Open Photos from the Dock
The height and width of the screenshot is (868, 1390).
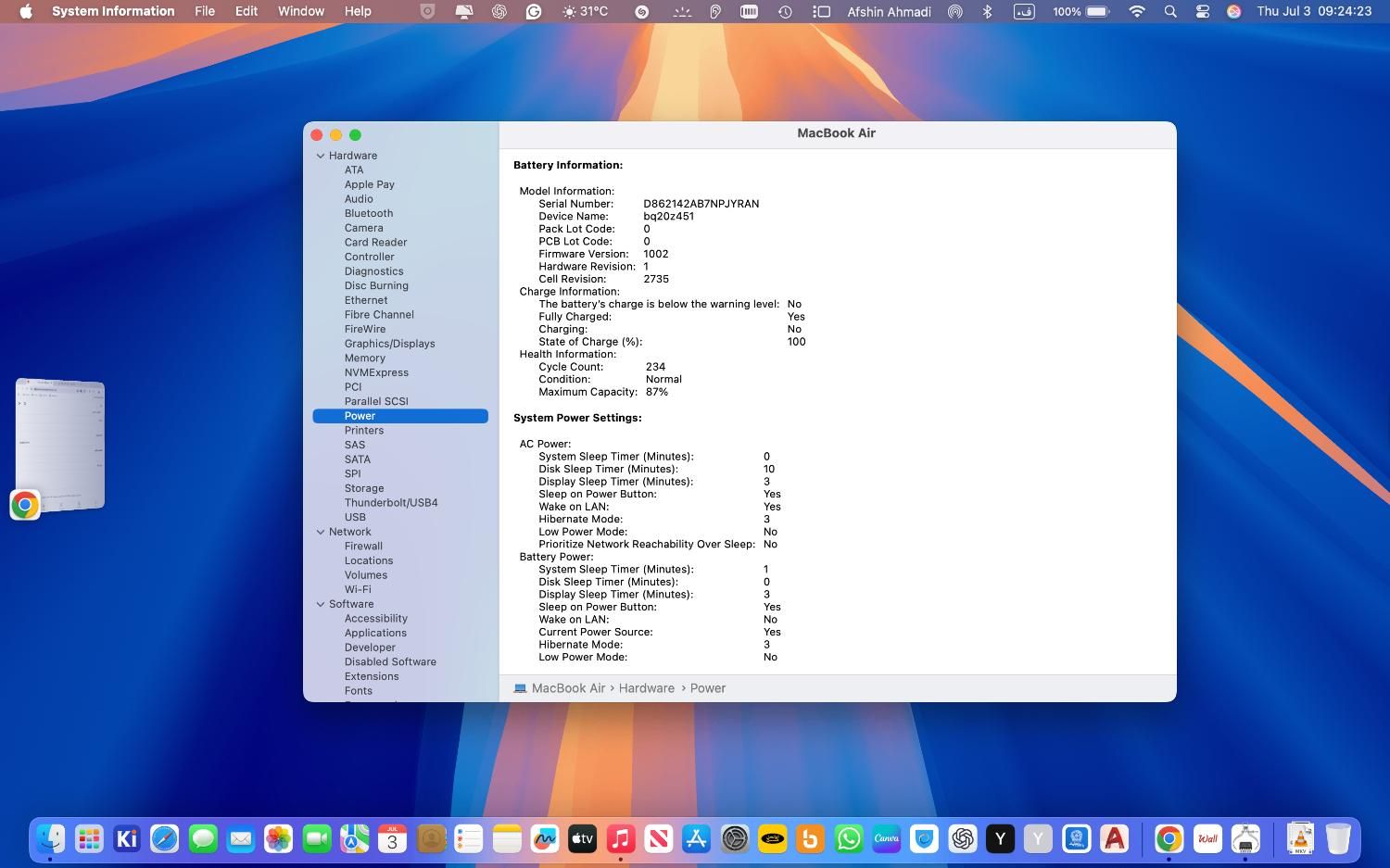[279, 839]
